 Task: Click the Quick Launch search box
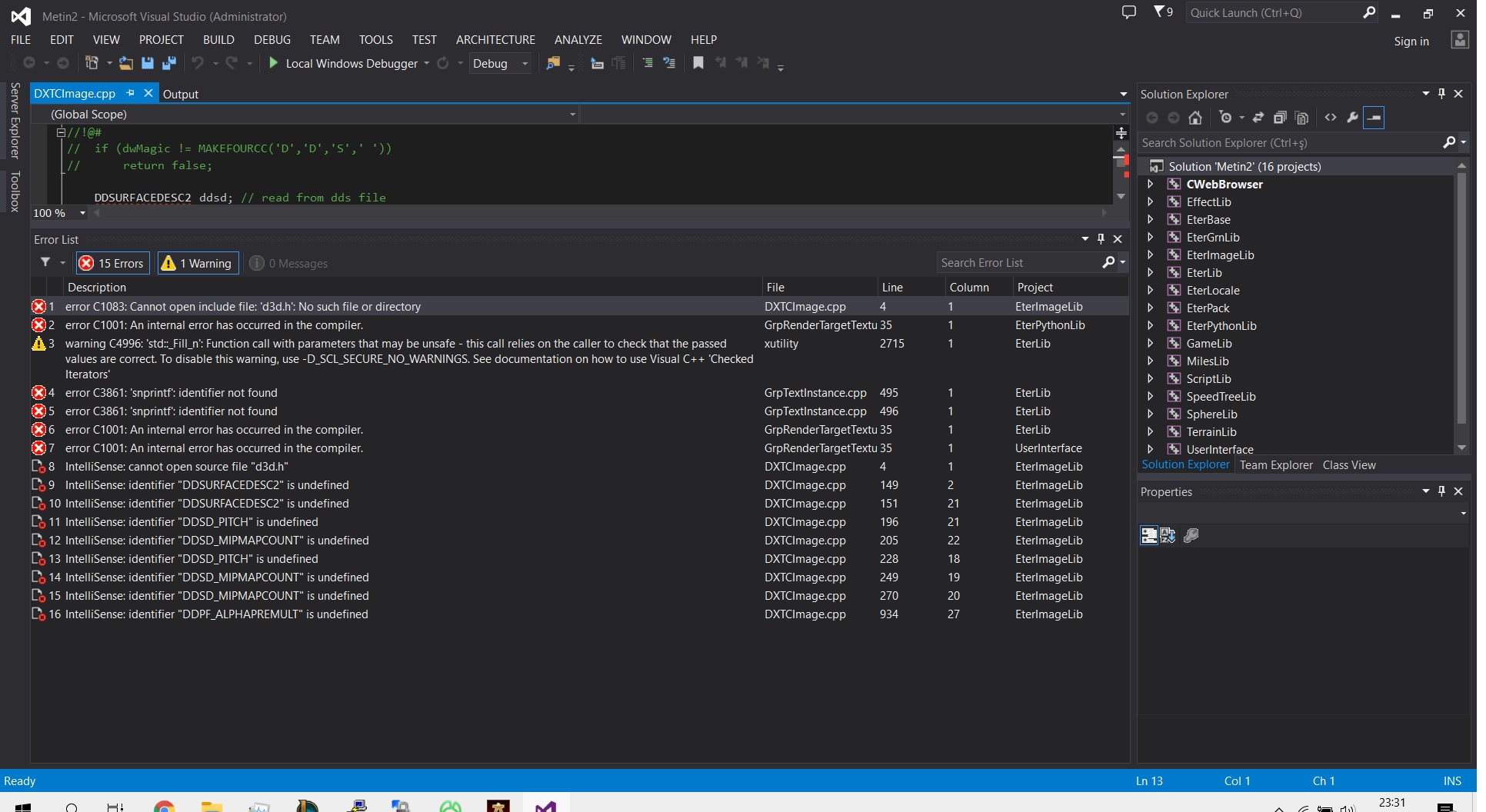coord(1283,12)
